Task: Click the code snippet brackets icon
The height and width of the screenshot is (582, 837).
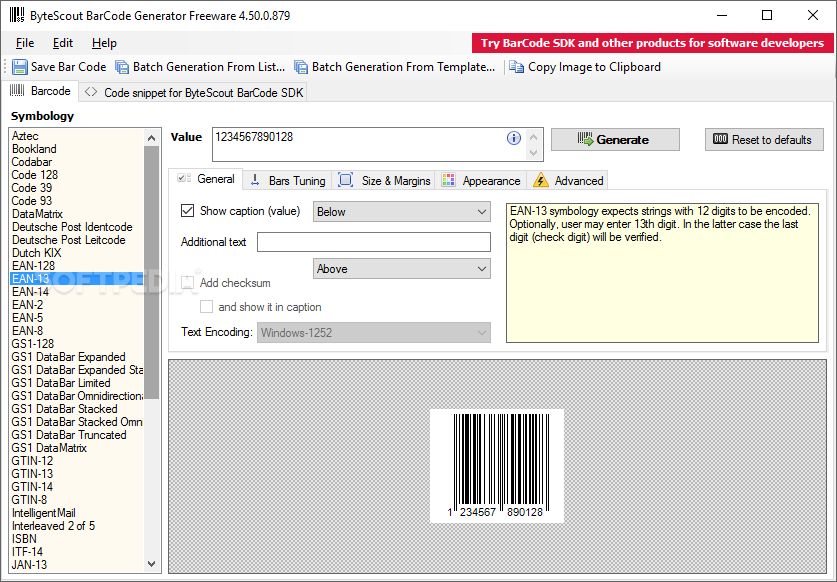Action: (x=91, y=92)
